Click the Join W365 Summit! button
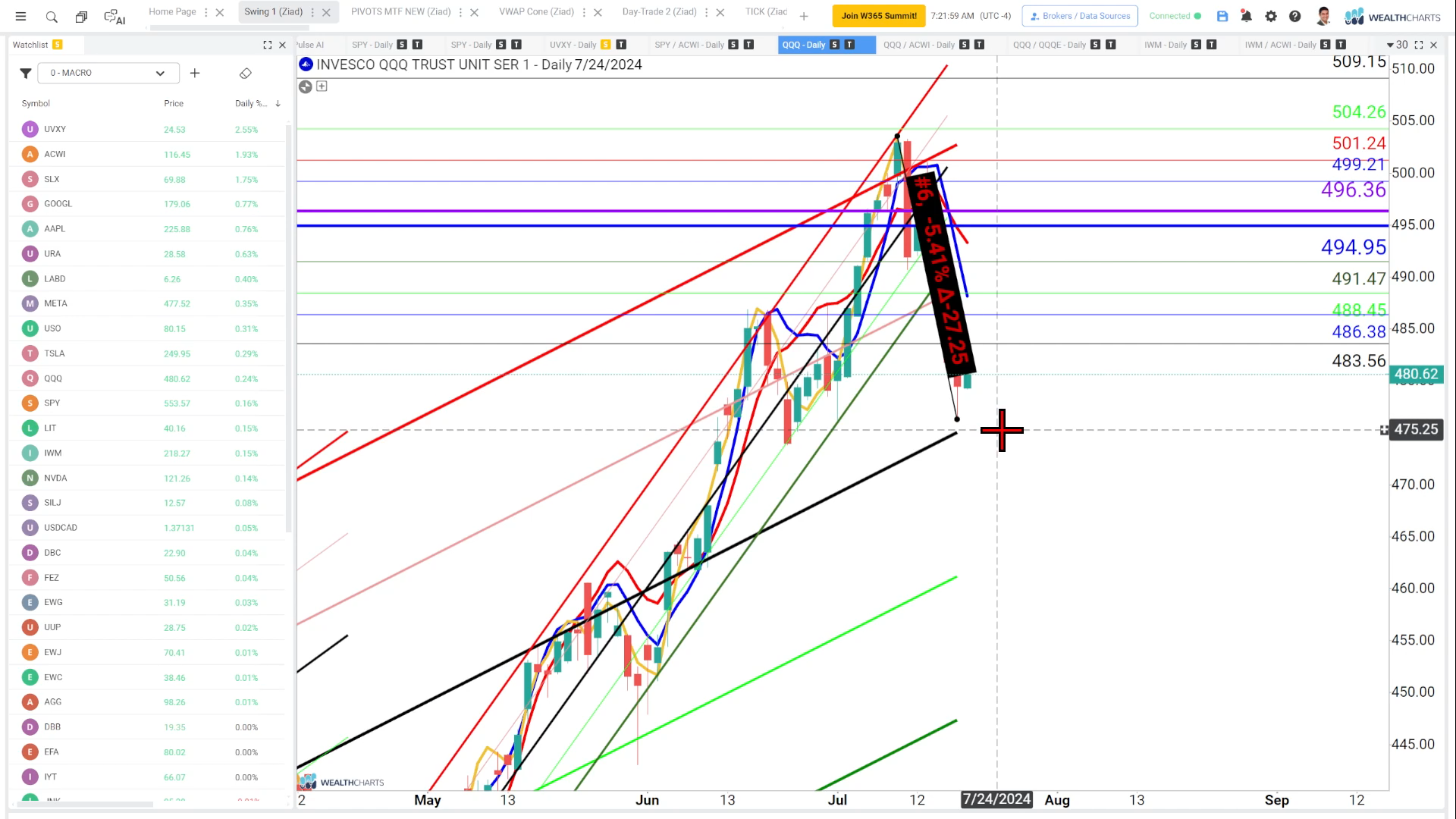1456x819 pixels. pyautogui.click(x=879, y=16)
